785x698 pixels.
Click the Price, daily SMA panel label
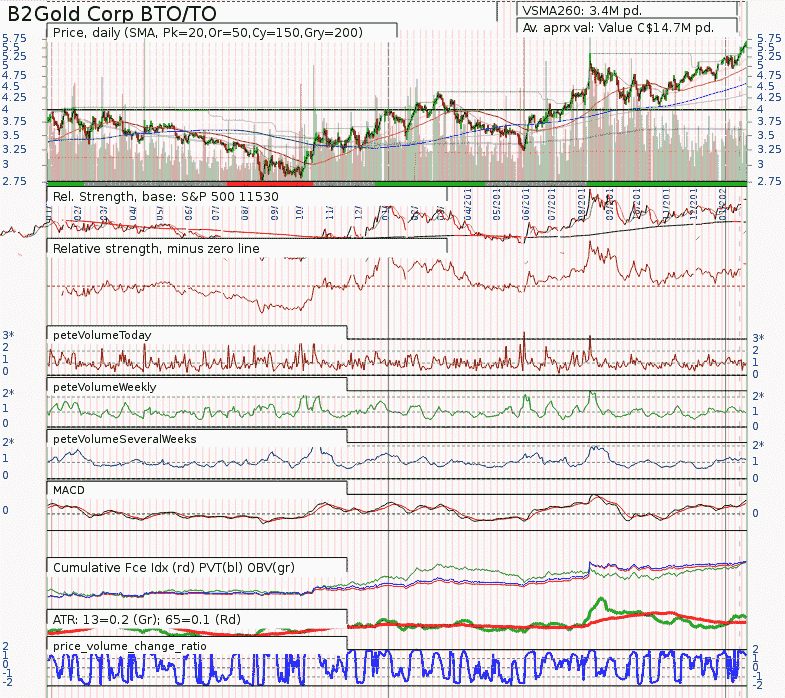point(208,33)
